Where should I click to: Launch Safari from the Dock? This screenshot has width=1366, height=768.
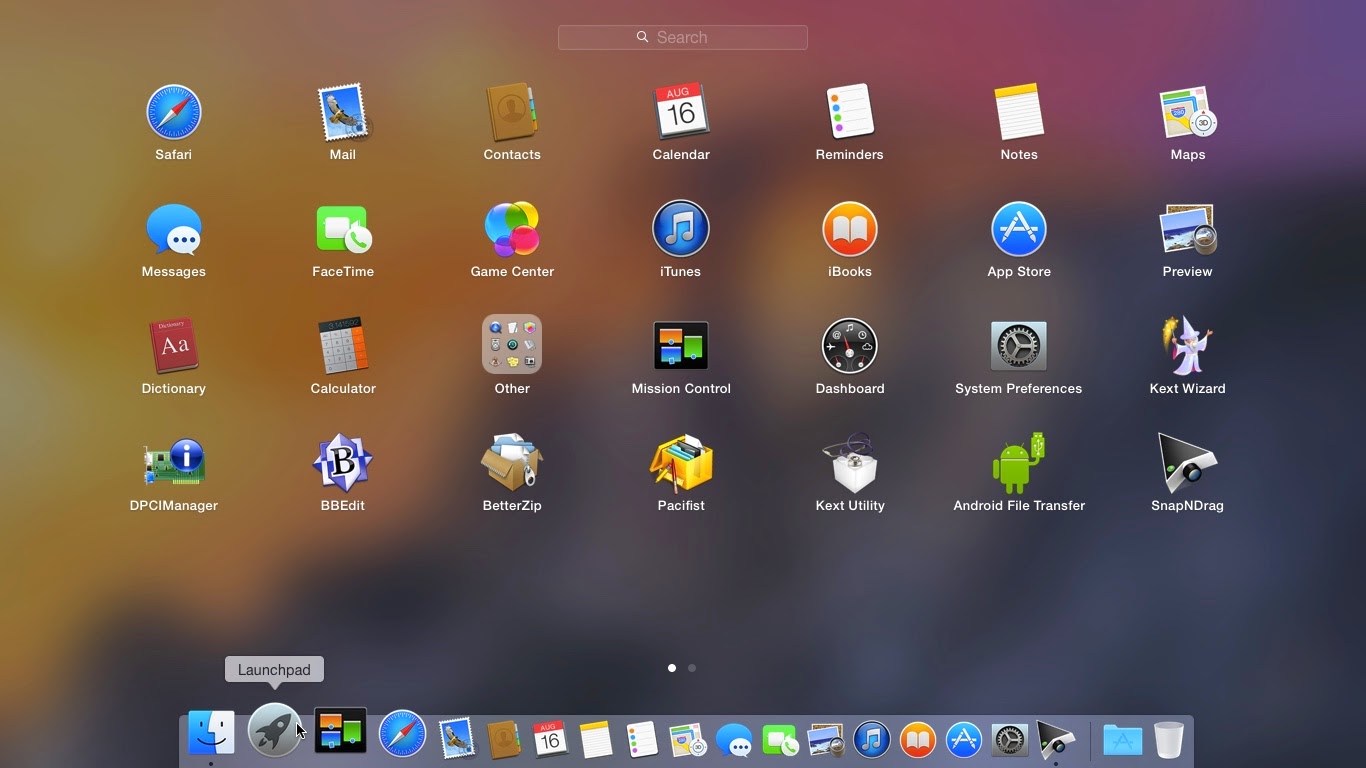[403, 735]
